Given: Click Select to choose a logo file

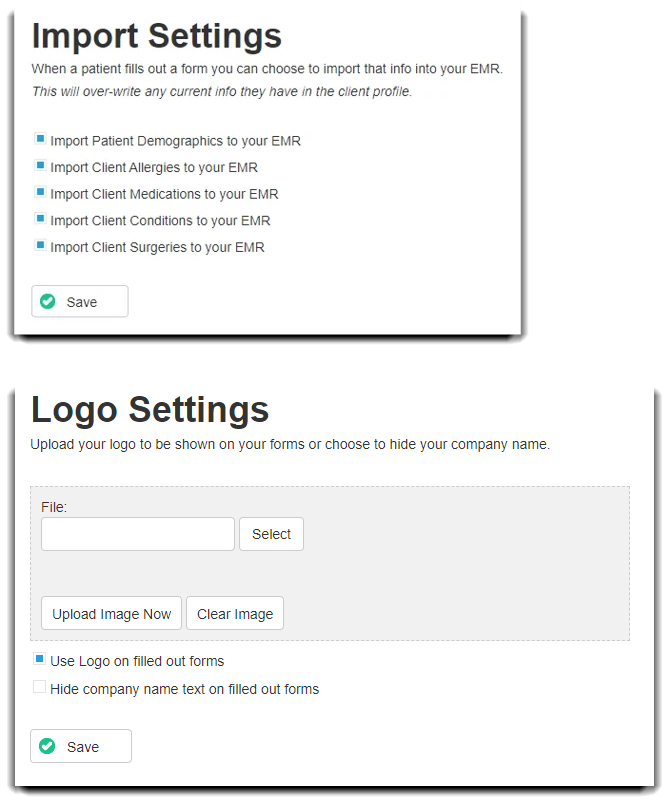Looking at the screenshot, I should tap(271, 533).
